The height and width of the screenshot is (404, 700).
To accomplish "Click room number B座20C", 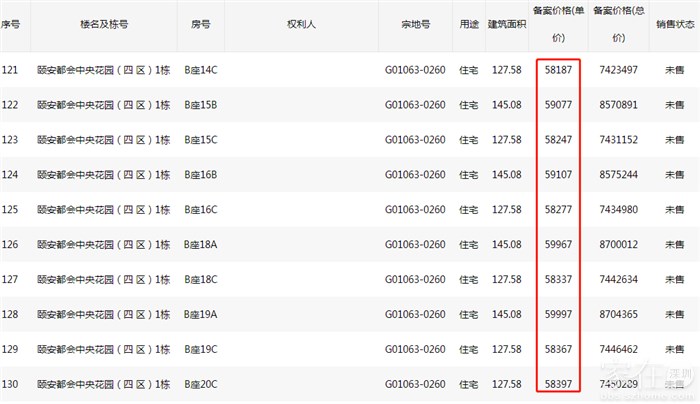I will (201, 384).
